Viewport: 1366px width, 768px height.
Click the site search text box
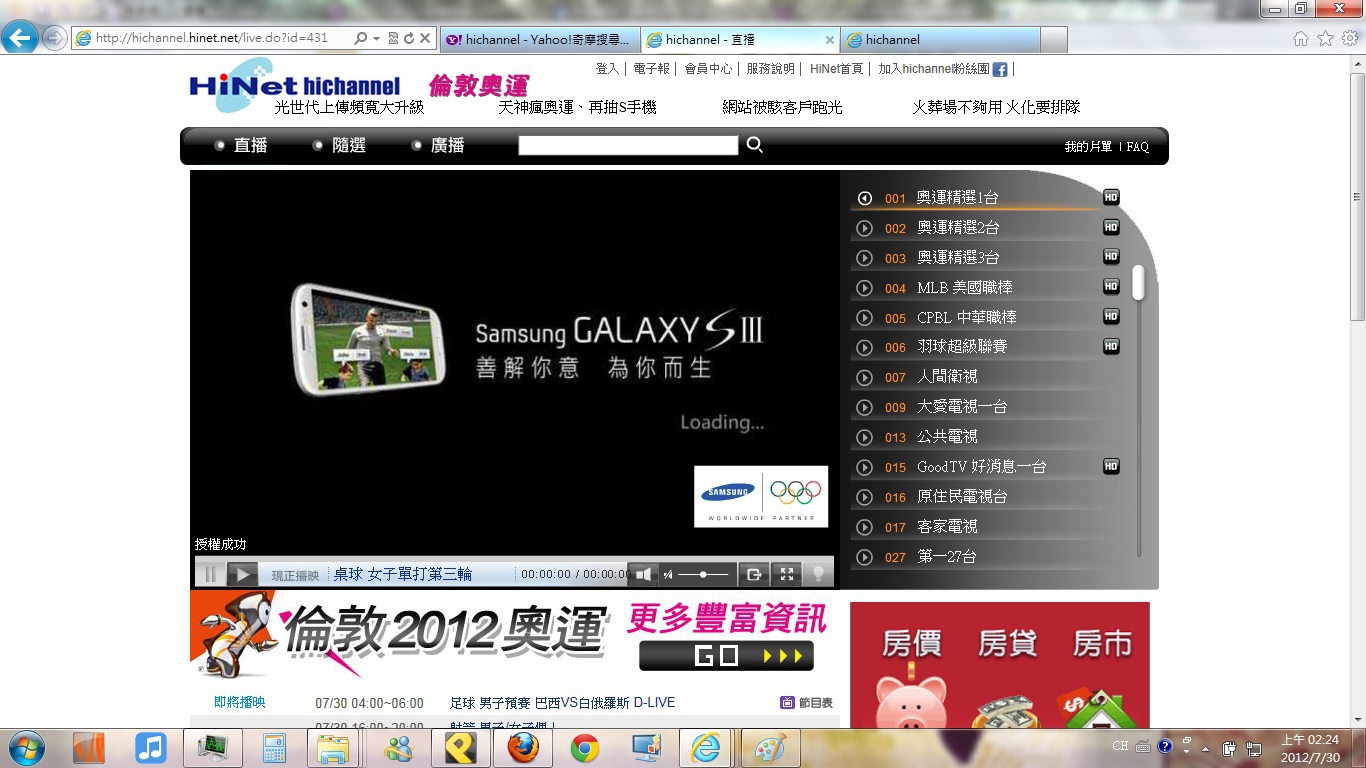[628, 145]
